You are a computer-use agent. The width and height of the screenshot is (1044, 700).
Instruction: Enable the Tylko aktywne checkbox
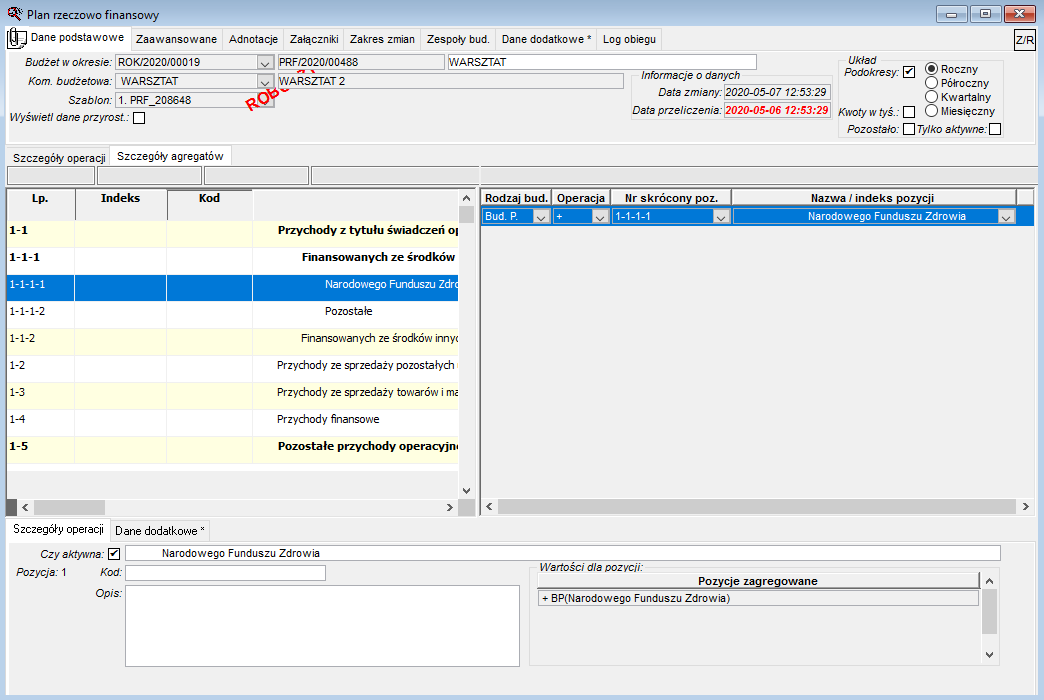pos(995,129)
